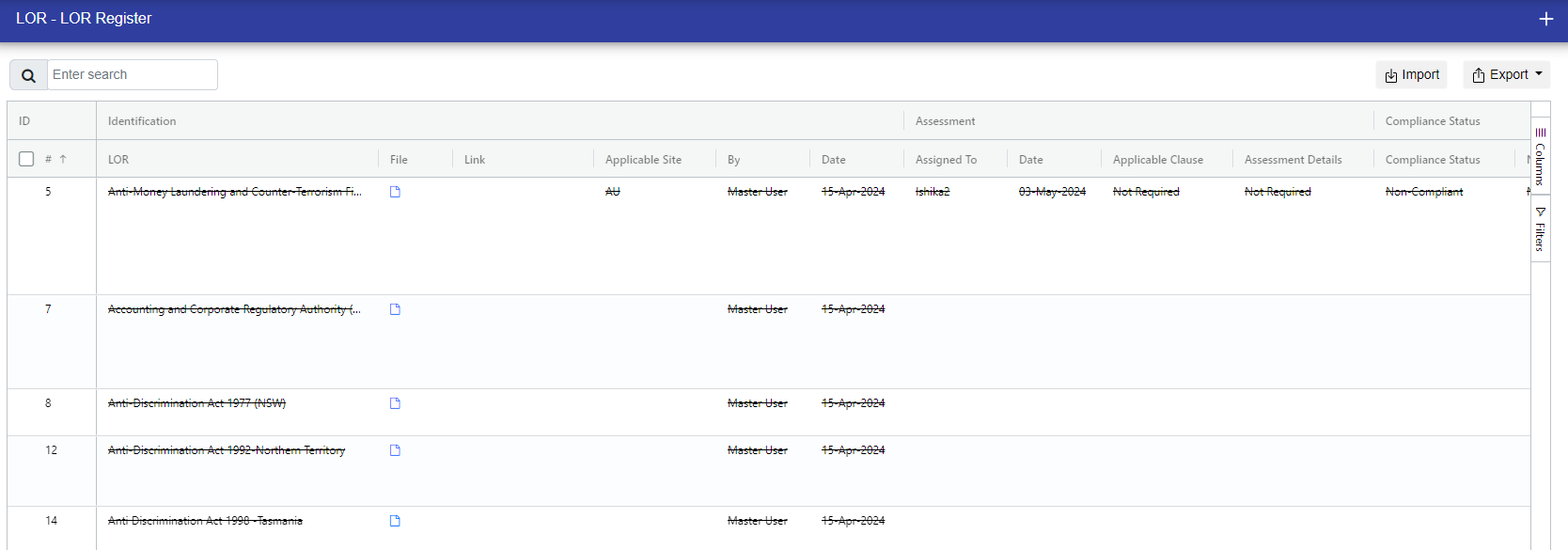Click the plus icon in header bar

click(x=1545, y=19)
